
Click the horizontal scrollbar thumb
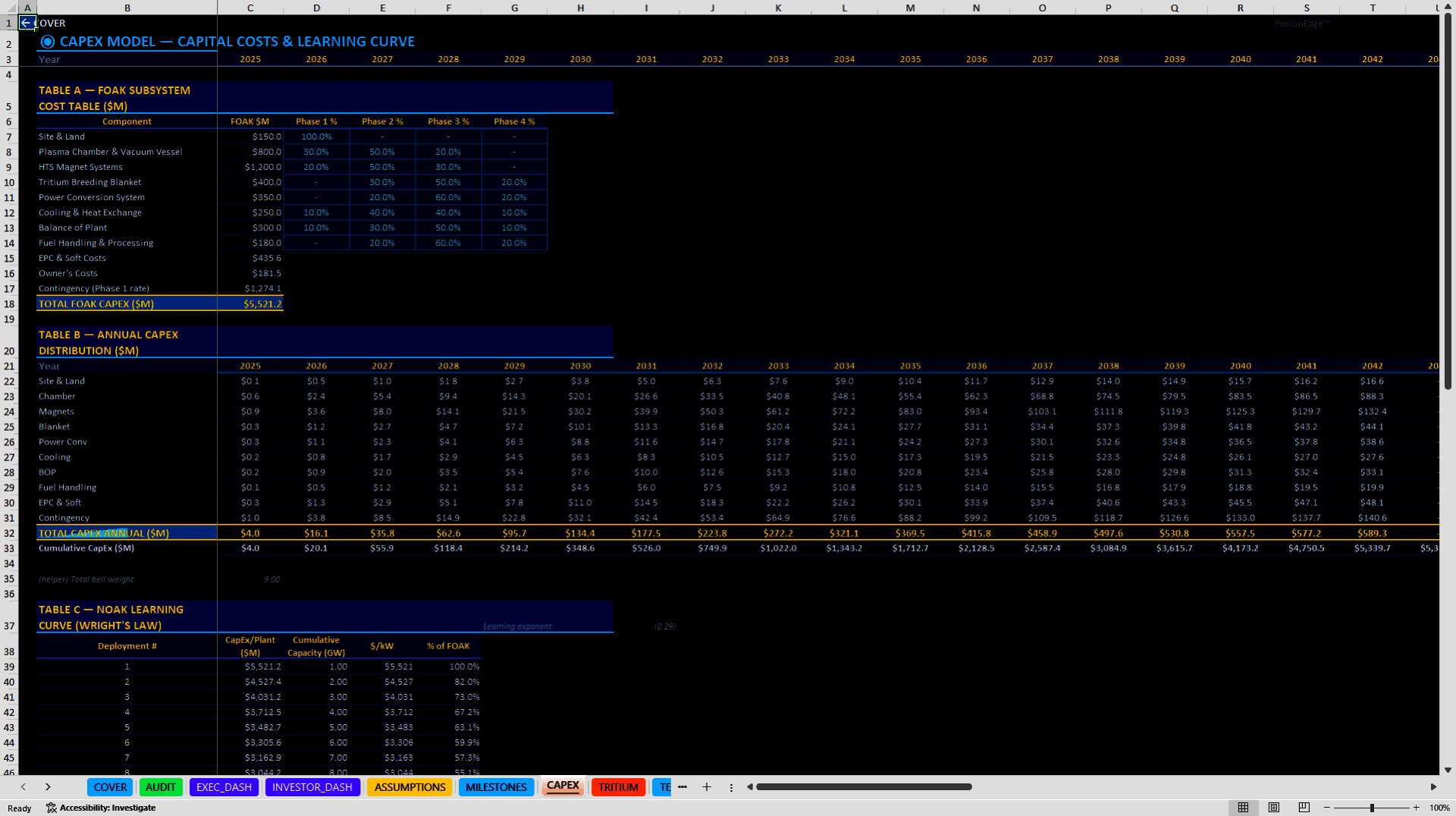pyautogui.click(x=864, y=787)
